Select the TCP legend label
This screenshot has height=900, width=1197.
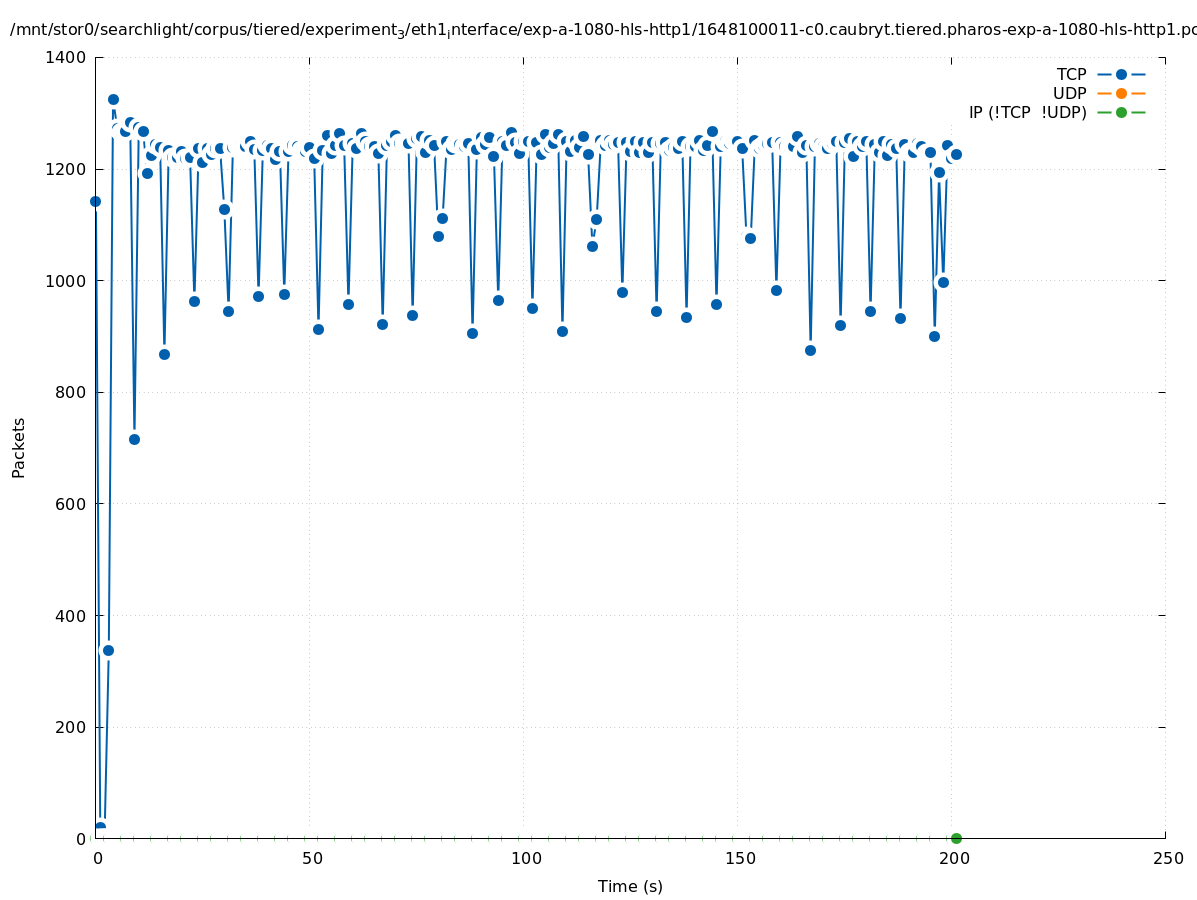[1071, 74]
